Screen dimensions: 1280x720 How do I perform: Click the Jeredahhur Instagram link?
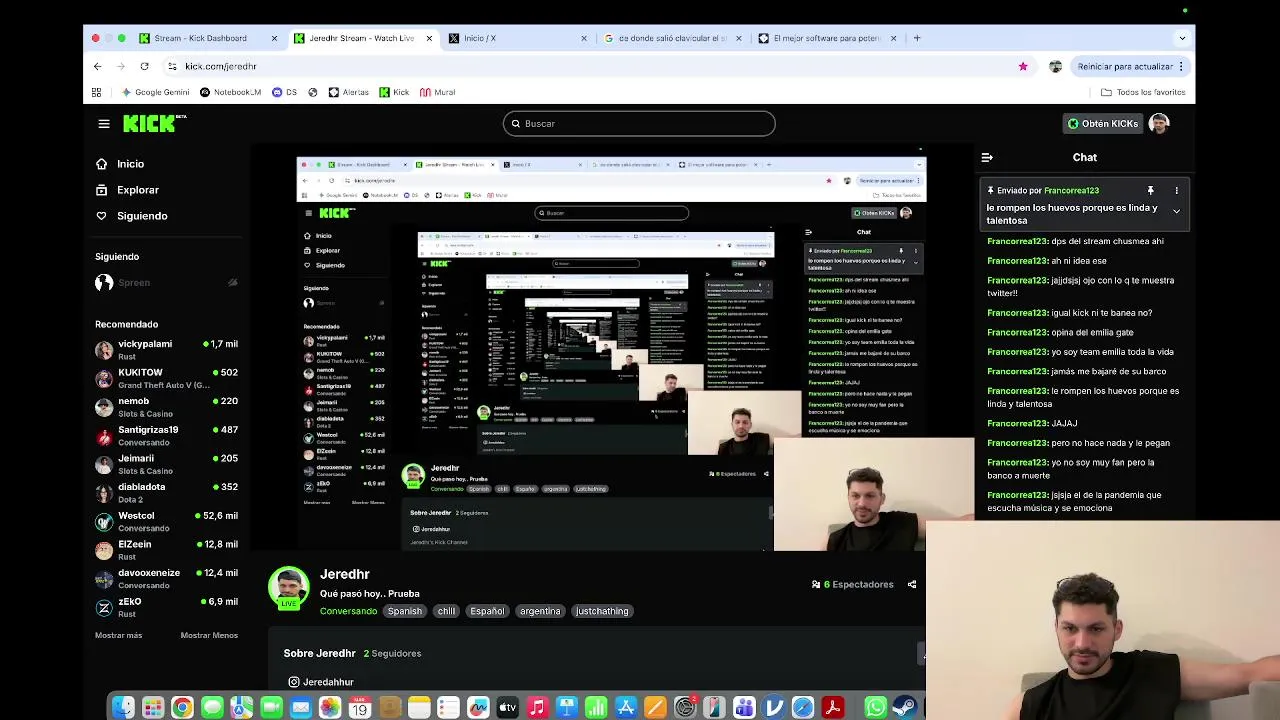[x=328, y=682]
